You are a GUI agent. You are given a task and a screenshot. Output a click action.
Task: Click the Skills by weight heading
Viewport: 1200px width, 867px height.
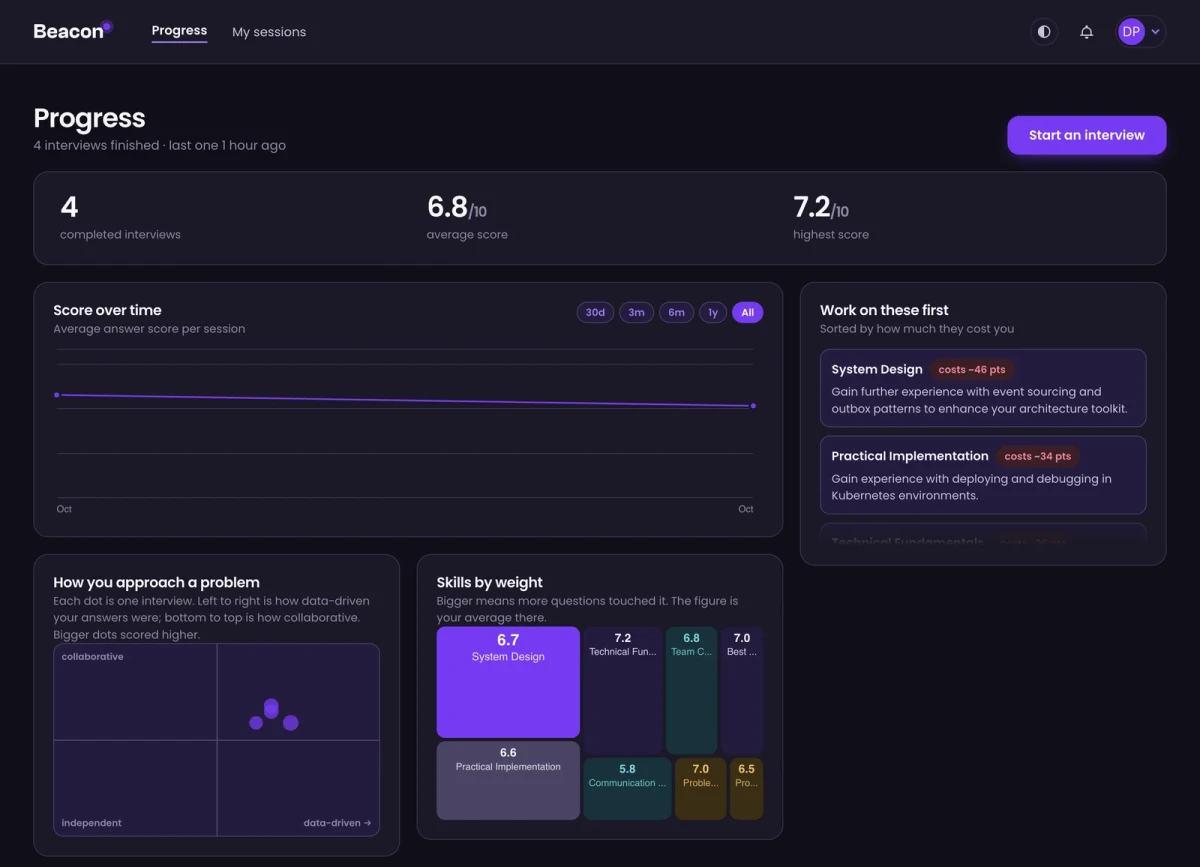(490, 582)
